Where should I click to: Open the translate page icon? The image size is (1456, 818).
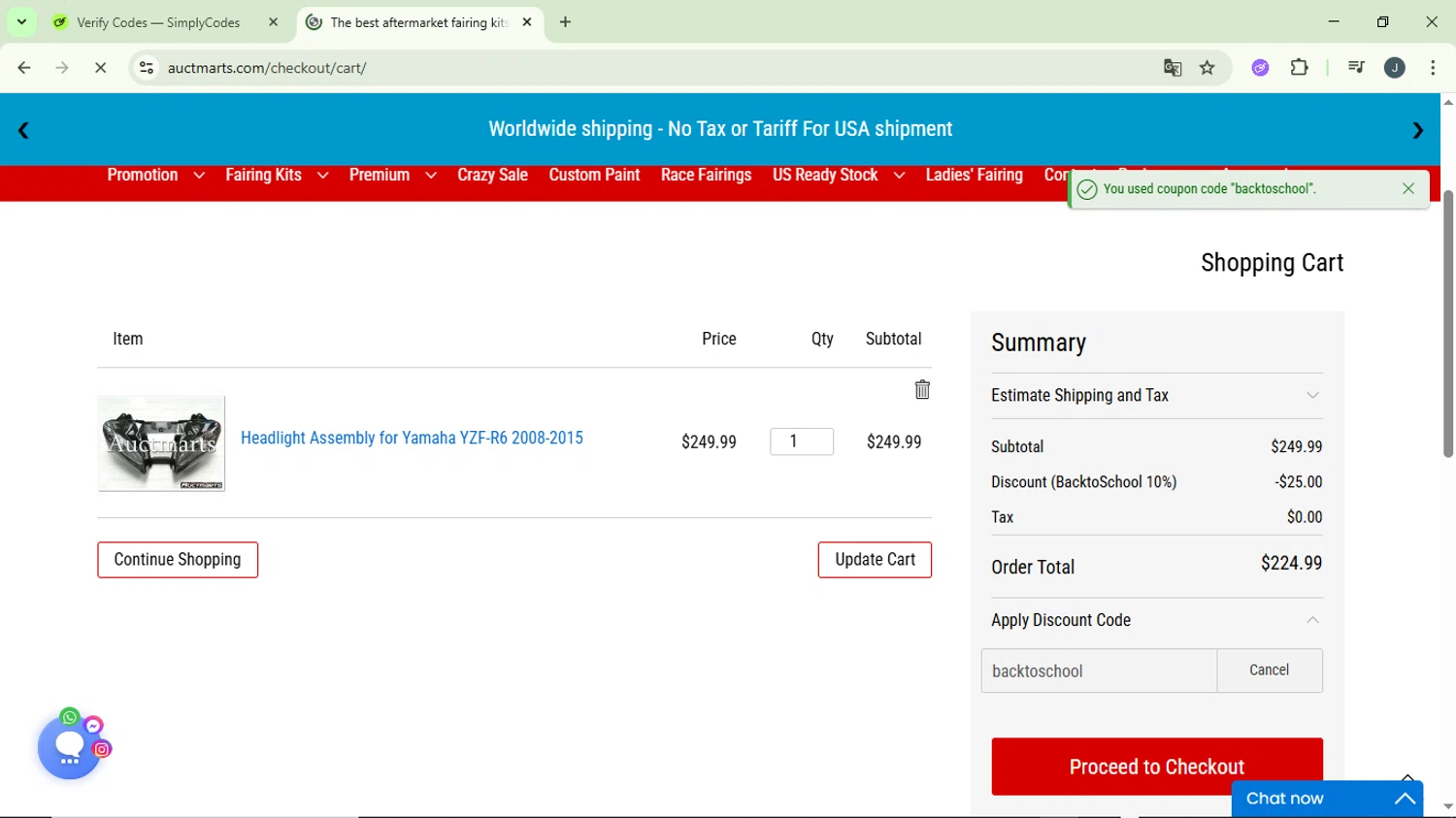coord(1173,68)
